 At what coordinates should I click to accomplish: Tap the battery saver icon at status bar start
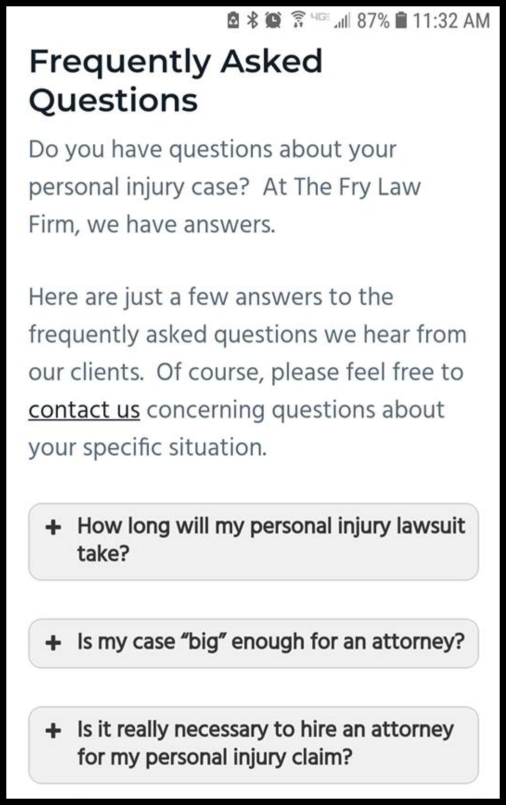point(233,20)
